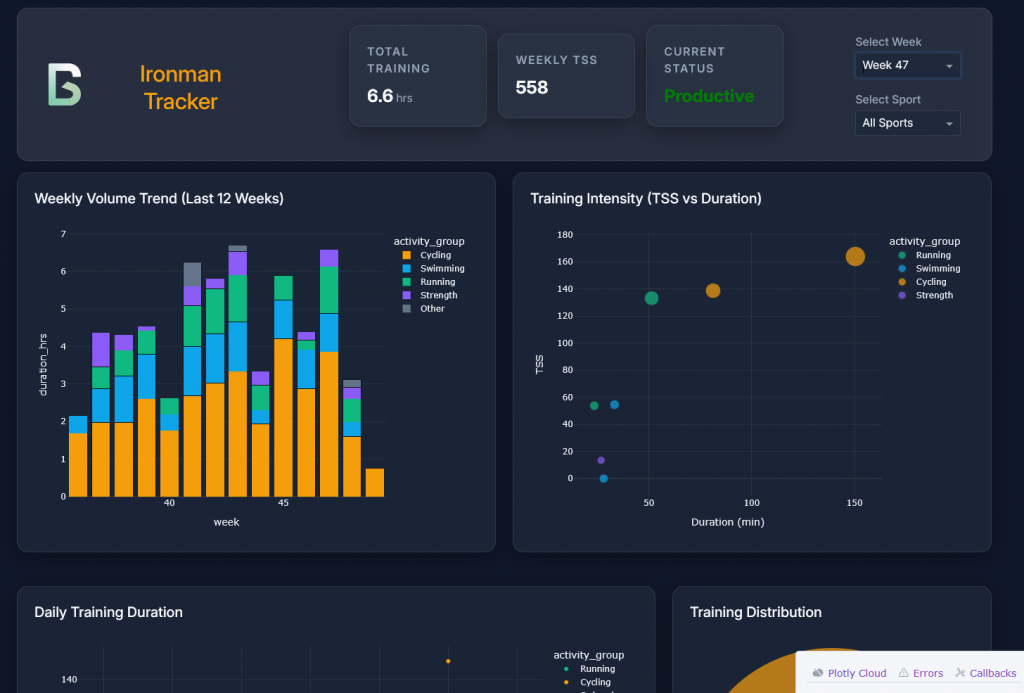Click the Callbacks debug icon
The width and height of the screenshot is (1024, 693).
(x=960, y=673)
